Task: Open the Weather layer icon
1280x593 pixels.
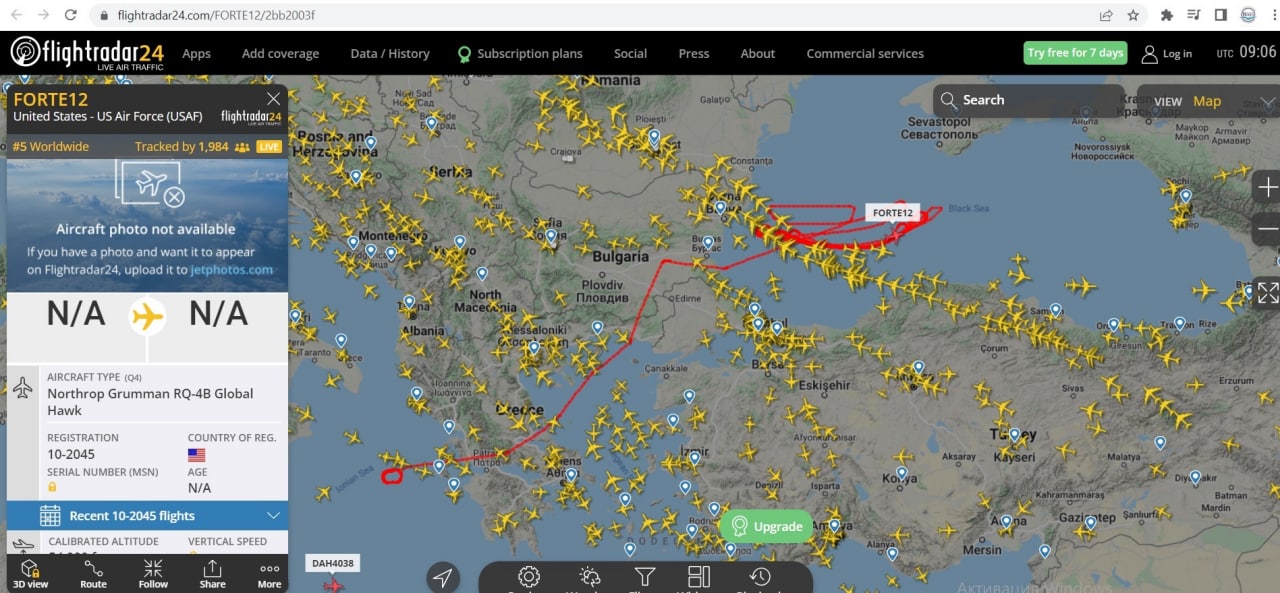Action: (x=590, y=577)
